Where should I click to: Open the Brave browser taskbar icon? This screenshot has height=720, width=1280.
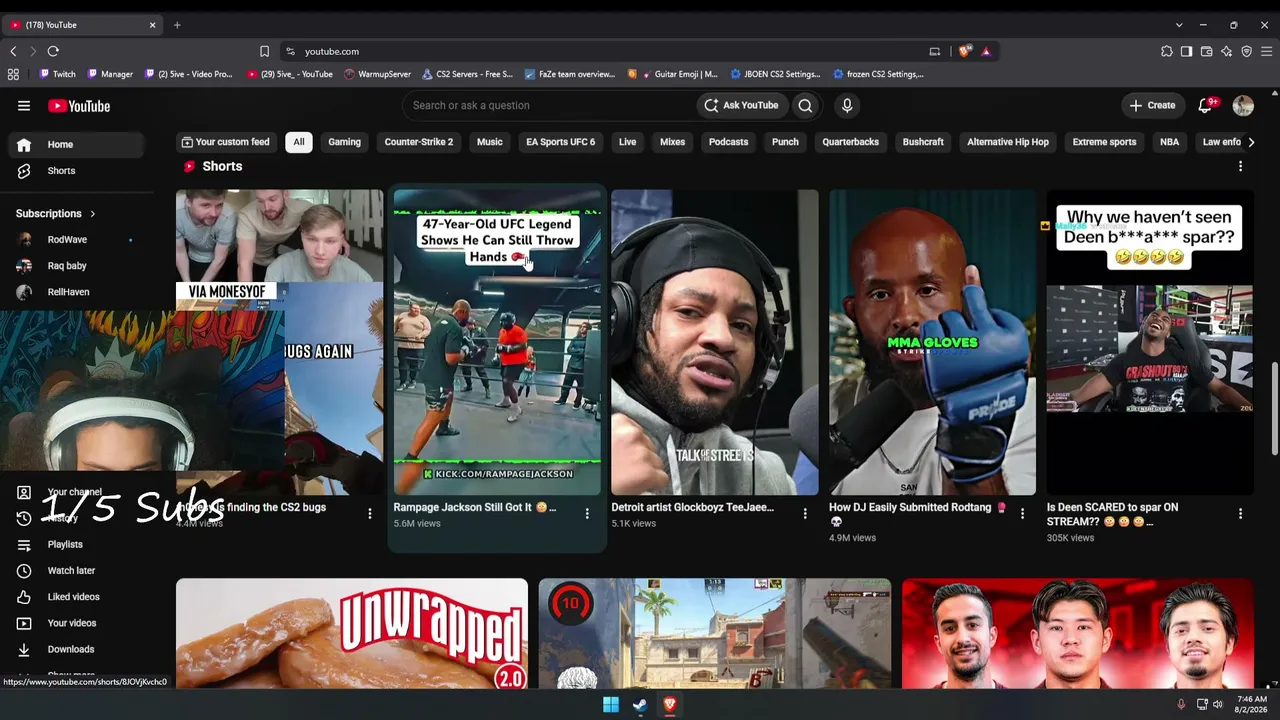click(670, 705)
